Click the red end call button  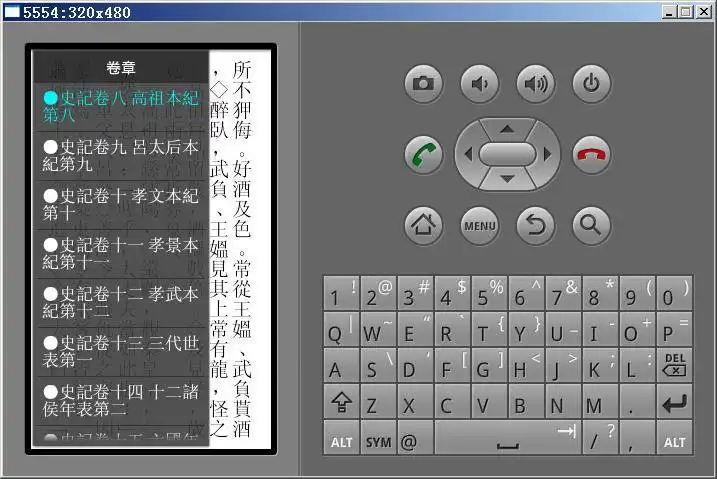(591, 154)
